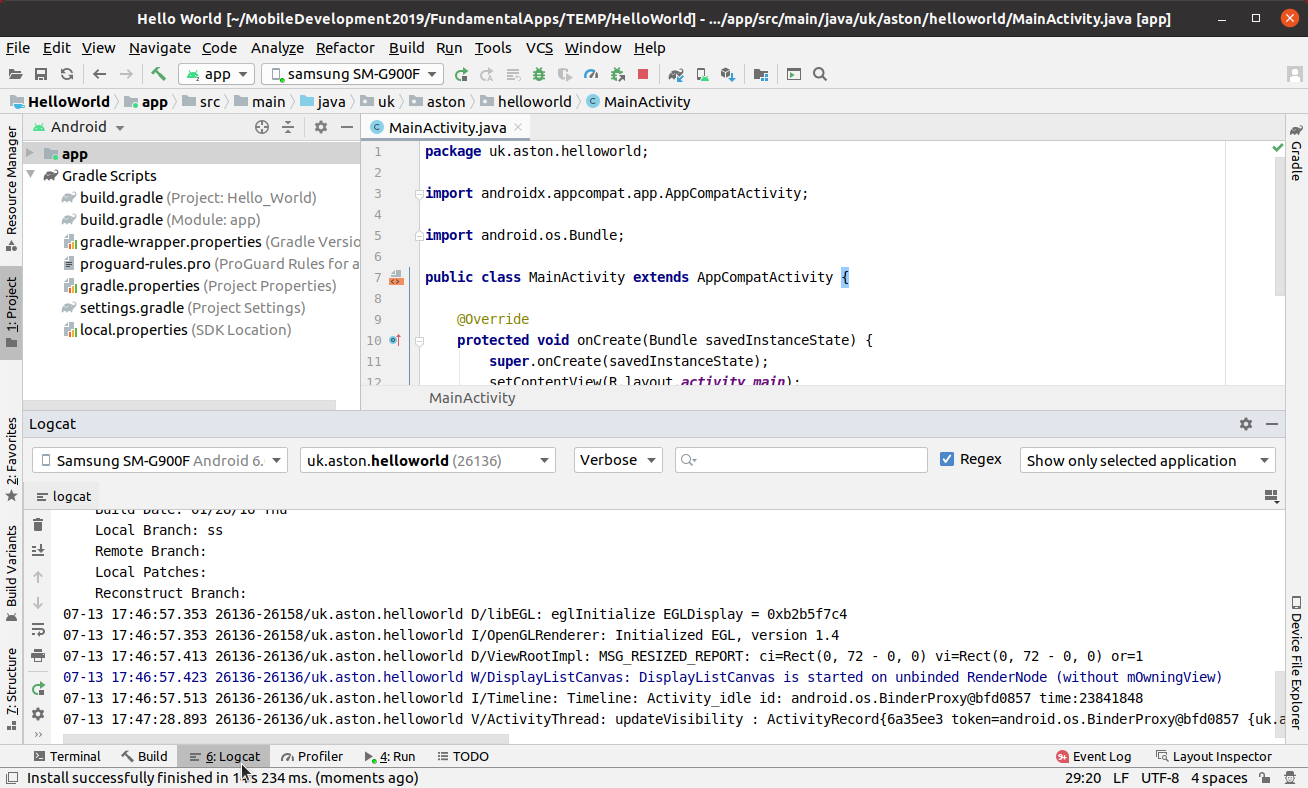Screen dimensions: 1308x788
Task: Click 4 spaces indent in status bar
Action: pyautogui.click(x=1221, y=778)
